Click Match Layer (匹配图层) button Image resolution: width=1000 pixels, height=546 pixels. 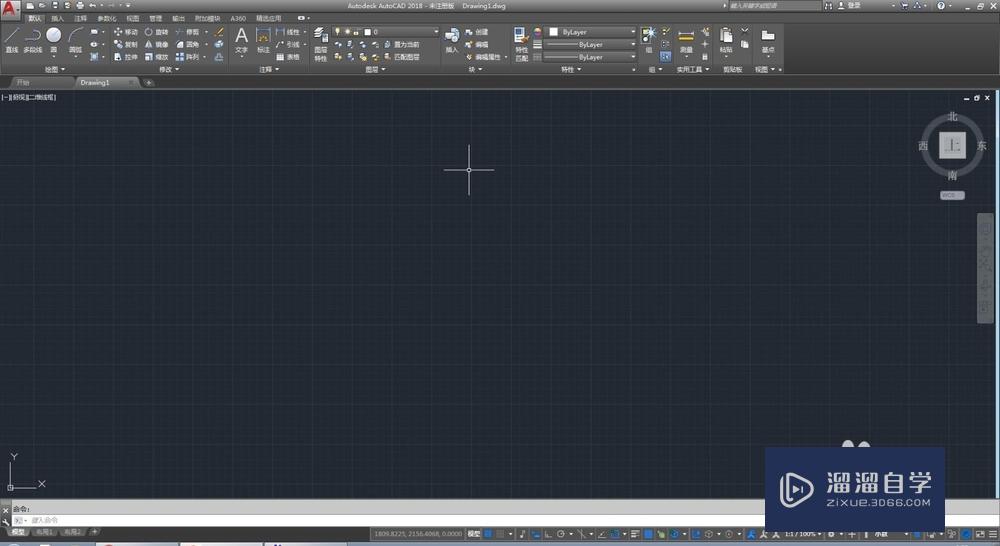click(402, 57)
